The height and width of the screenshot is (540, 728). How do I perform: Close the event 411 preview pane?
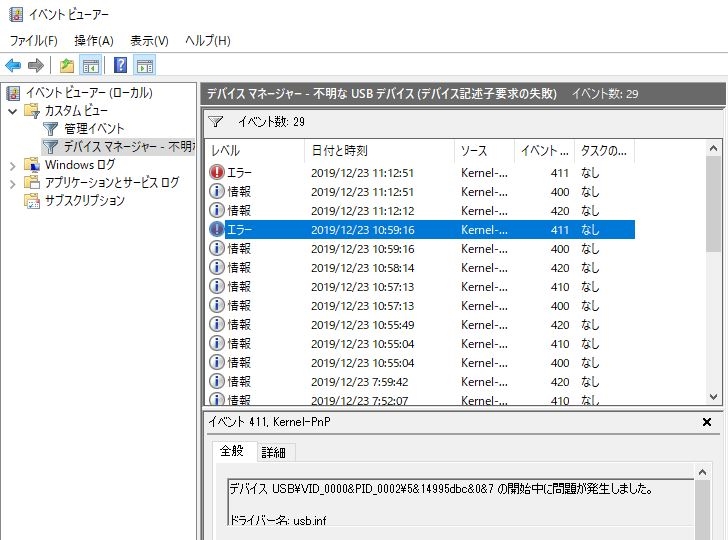[707, 422]
